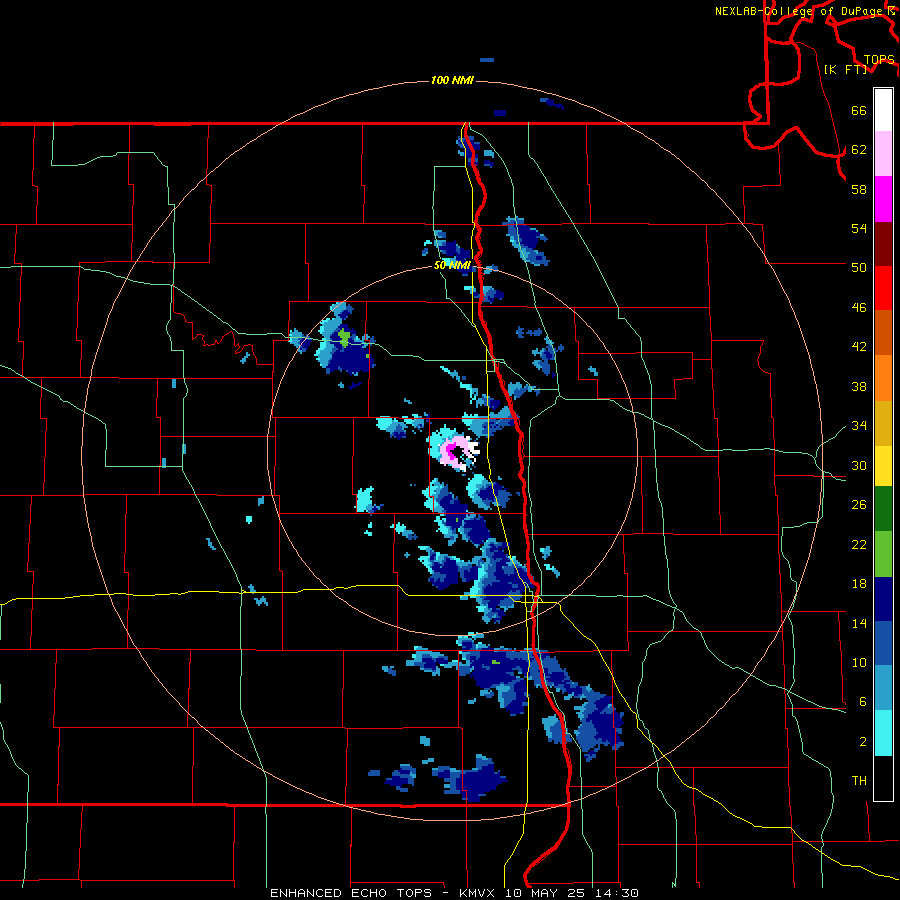Click the TH legend label
900x900 pixels.
[x=859, y=781]
